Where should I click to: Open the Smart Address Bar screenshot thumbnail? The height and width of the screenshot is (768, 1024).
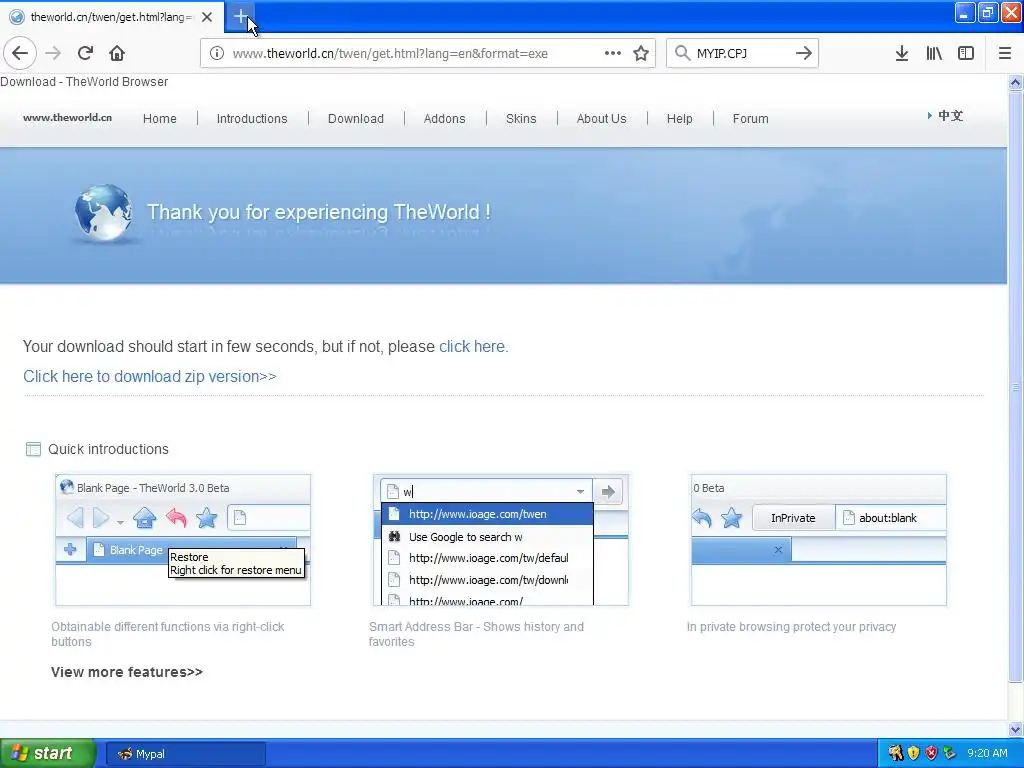point(501,540)
